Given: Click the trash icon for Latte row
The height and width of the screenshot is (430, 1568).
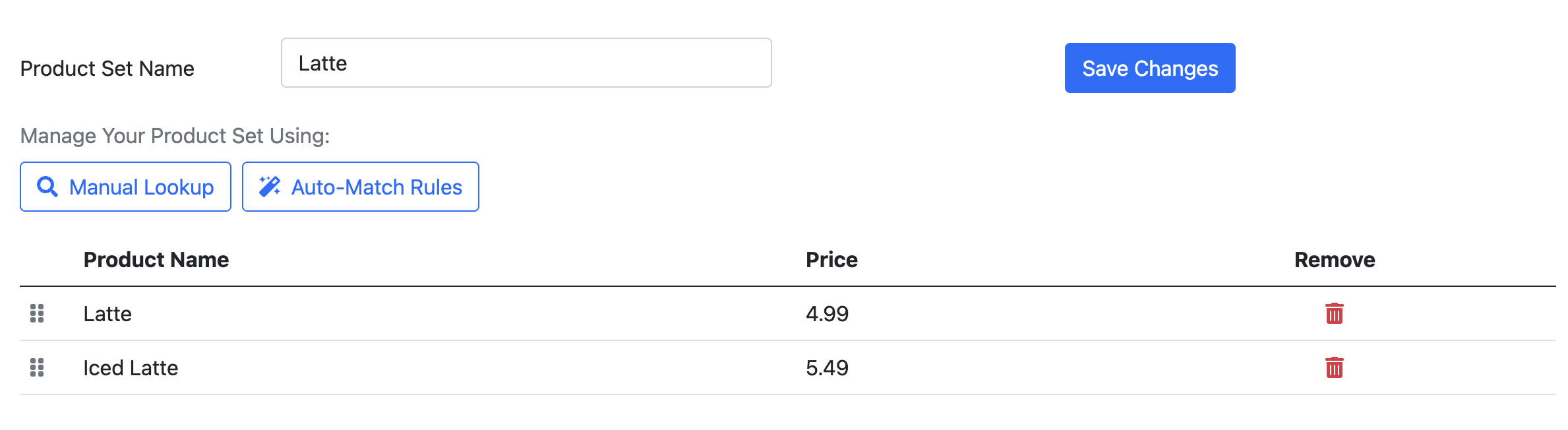Looking at the screenshot, I should 1334,313.
